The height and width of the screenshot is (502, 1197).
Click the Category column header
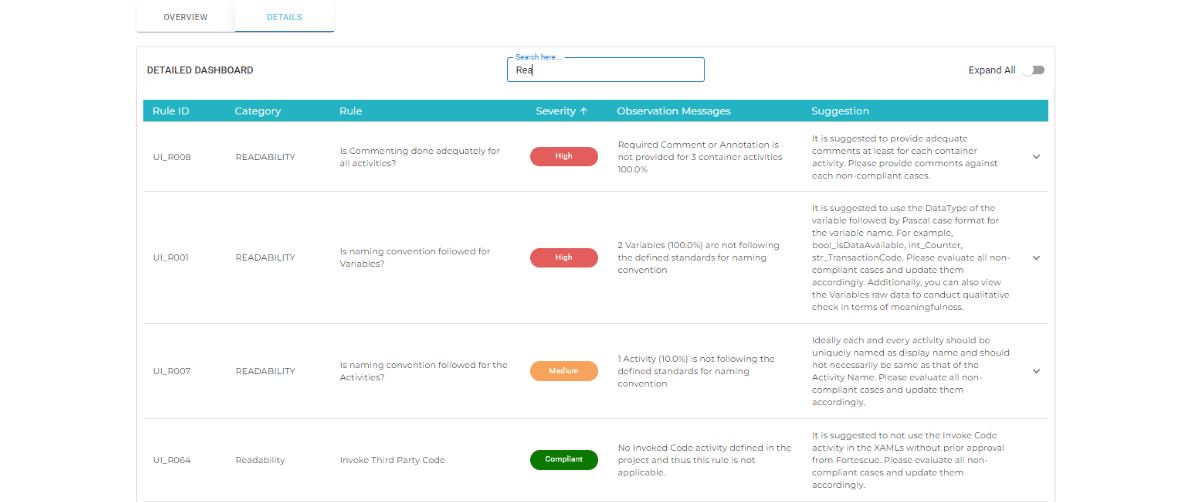(257, 111)
